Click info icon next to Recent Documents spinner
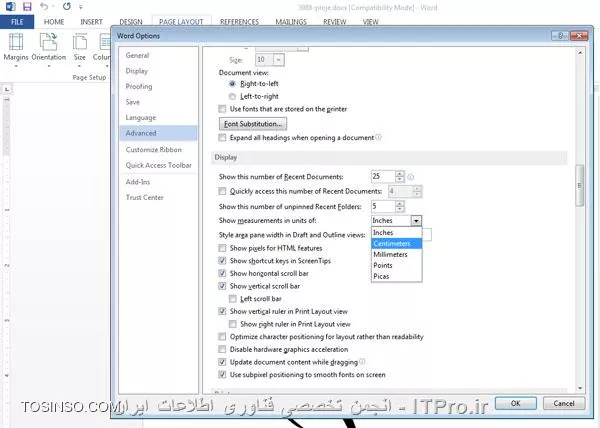The height and width of the screenshot is (428, 600). click(411, 177)
